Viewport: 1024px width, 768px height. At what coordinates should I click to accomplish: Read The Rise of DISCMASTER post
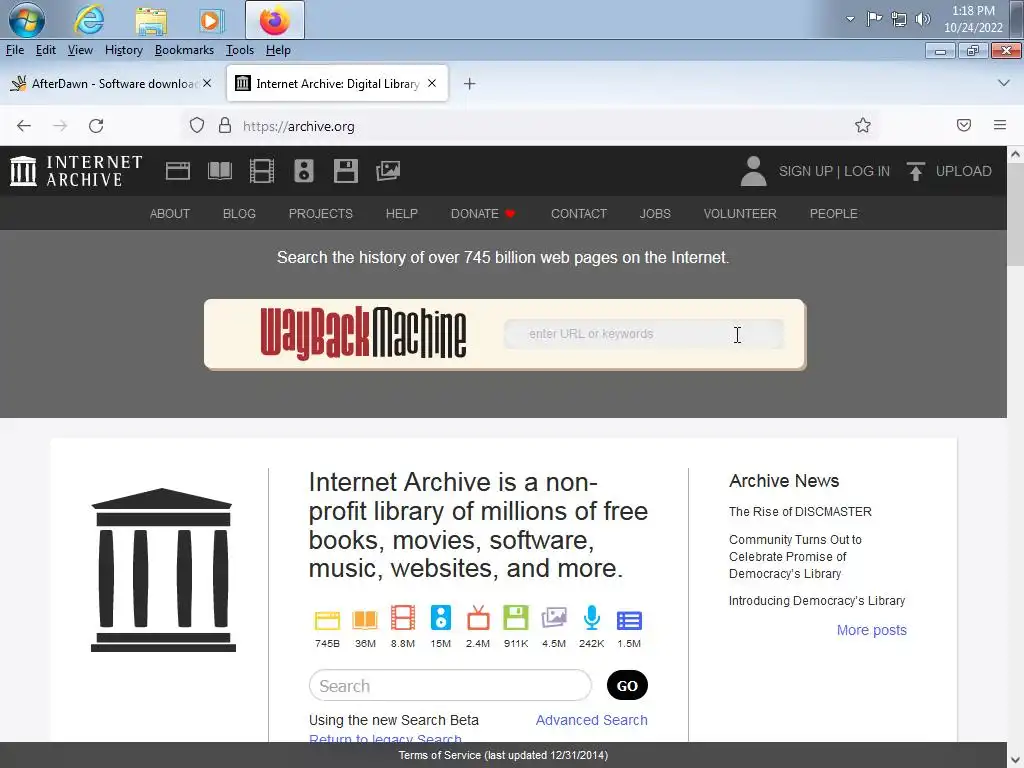pos(800,512)
